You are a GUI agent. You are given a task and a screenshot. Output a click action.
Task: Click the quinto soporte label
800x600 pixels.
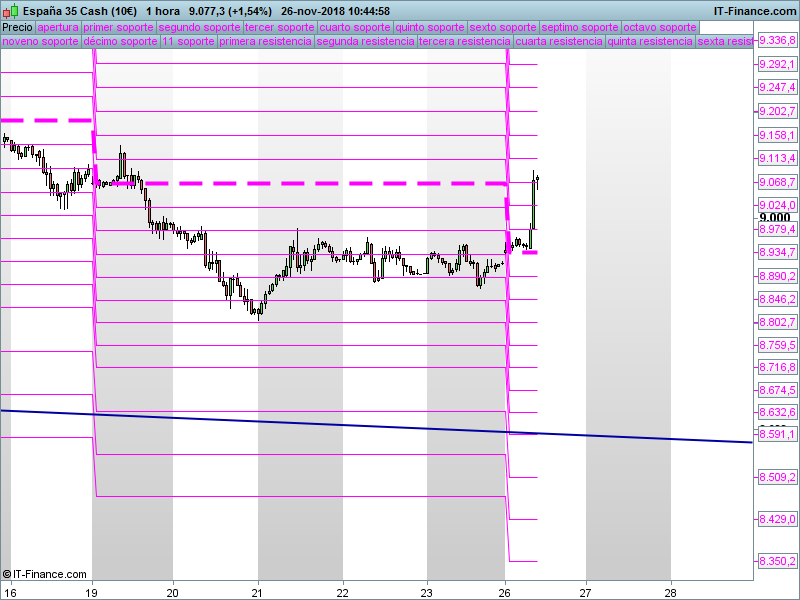coord(430,27)
